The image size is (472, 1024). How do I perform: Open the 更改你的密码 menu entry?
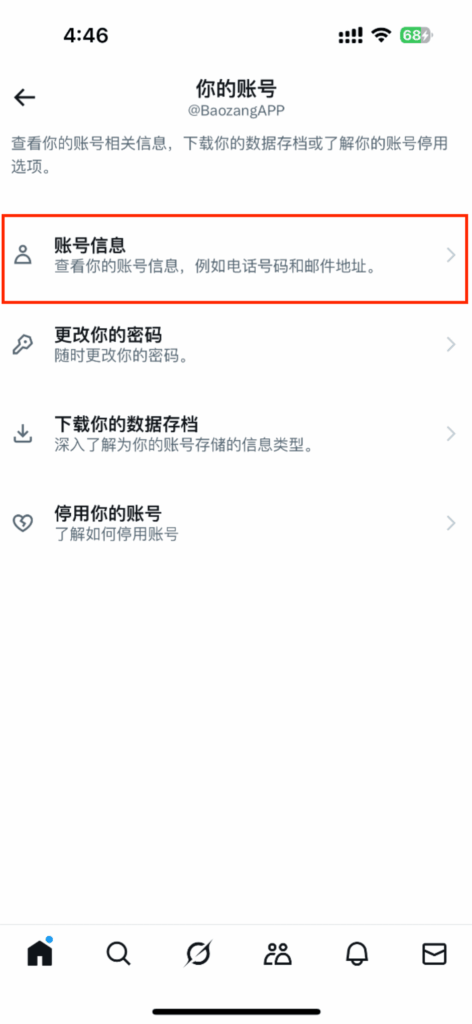236,345
